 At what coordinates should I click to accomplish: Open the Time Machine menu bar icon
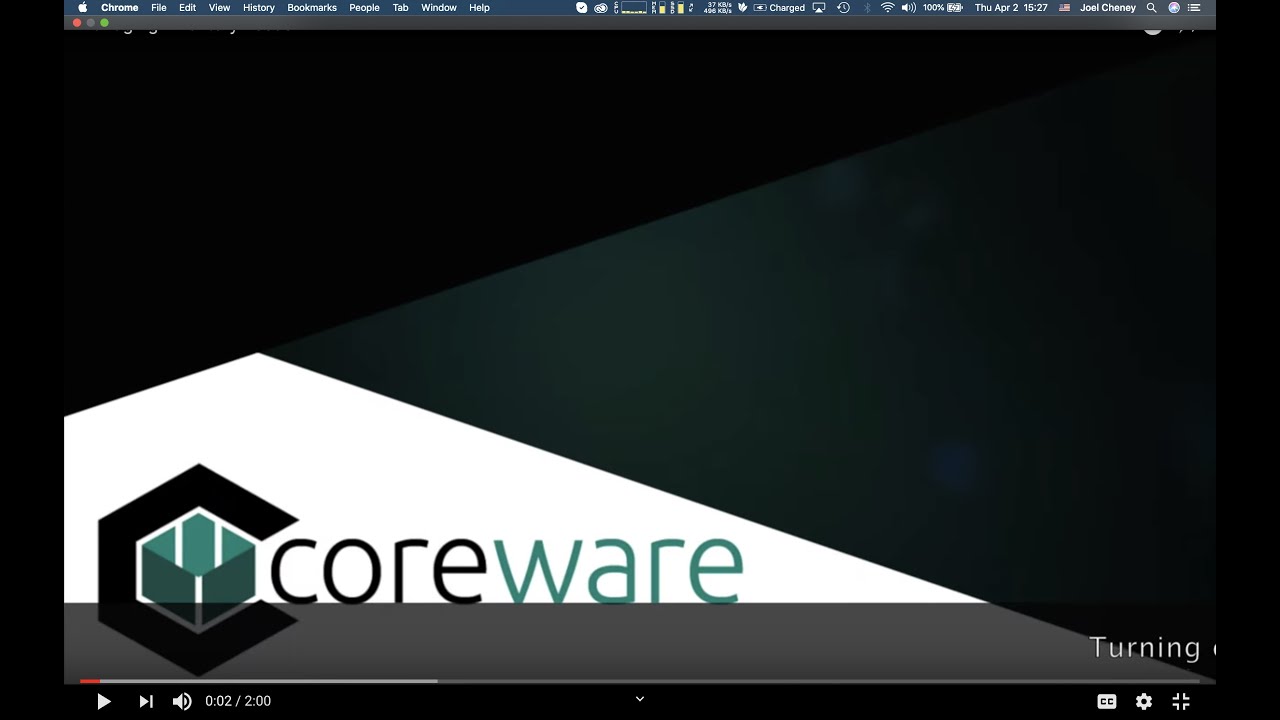(843, 8)
